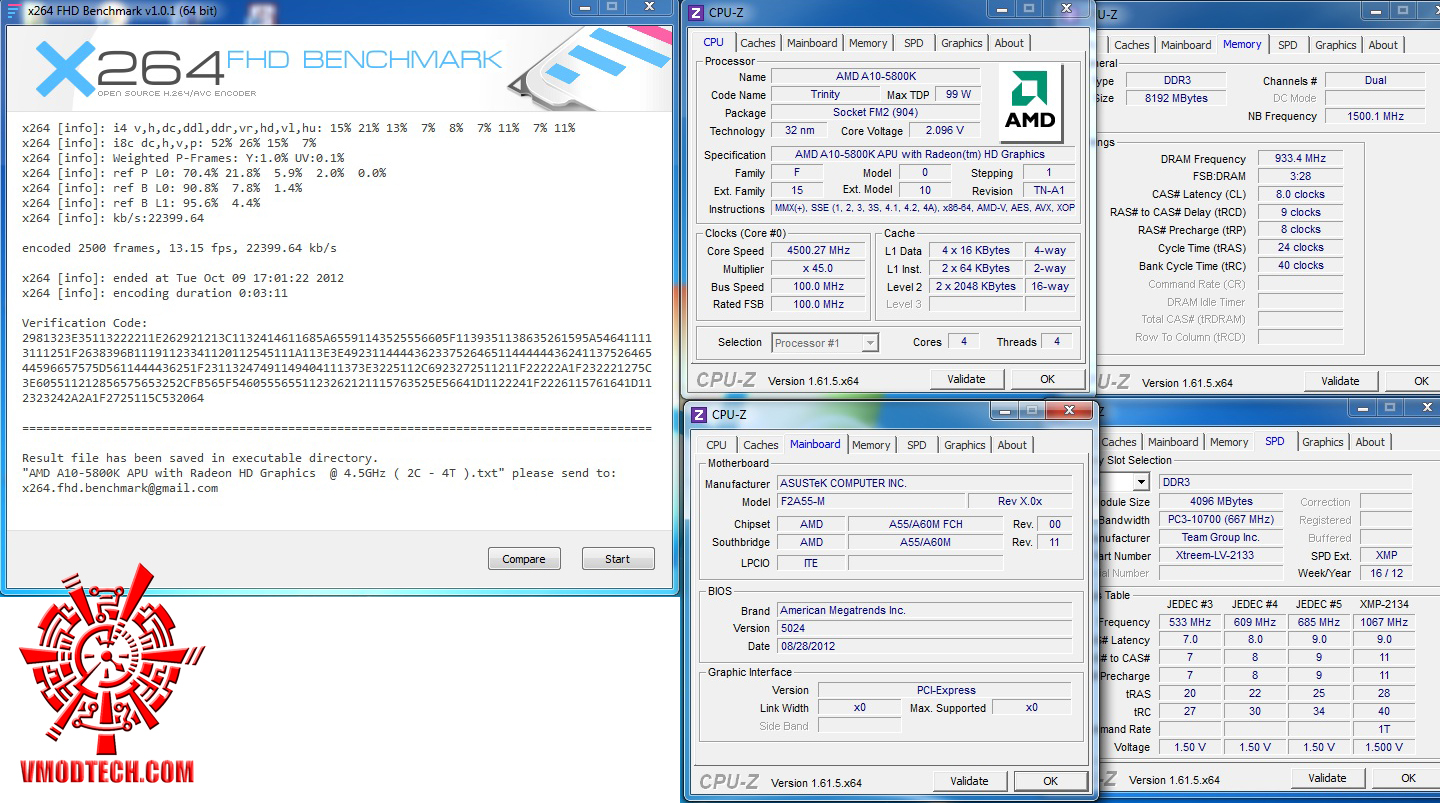Open the Processor #1 selection dropdown
Viewport: 1440px width, 803px height.
(x=869, y=343)
